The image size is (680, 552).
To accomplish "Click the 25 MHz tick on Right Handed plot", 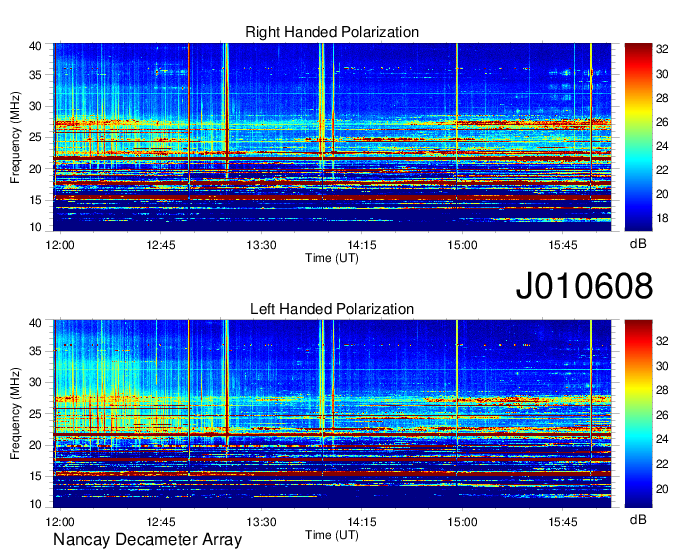I will point(35,137).
